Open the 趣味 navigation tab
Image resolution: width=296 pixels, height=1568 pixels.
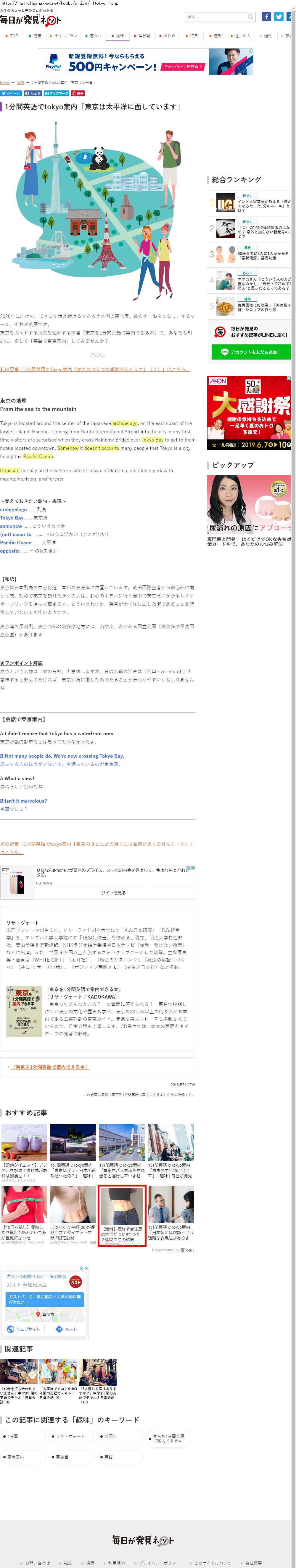click(x=118, y=36)
